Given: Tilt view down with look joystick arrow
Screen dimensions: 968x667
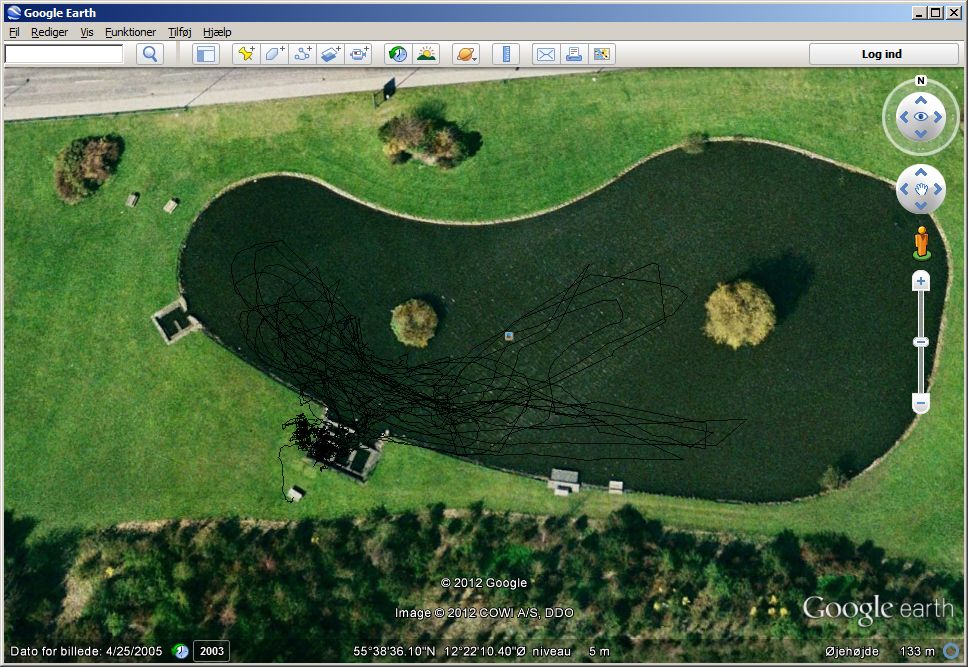Looking at the screenshot, I should coord(920,133).
